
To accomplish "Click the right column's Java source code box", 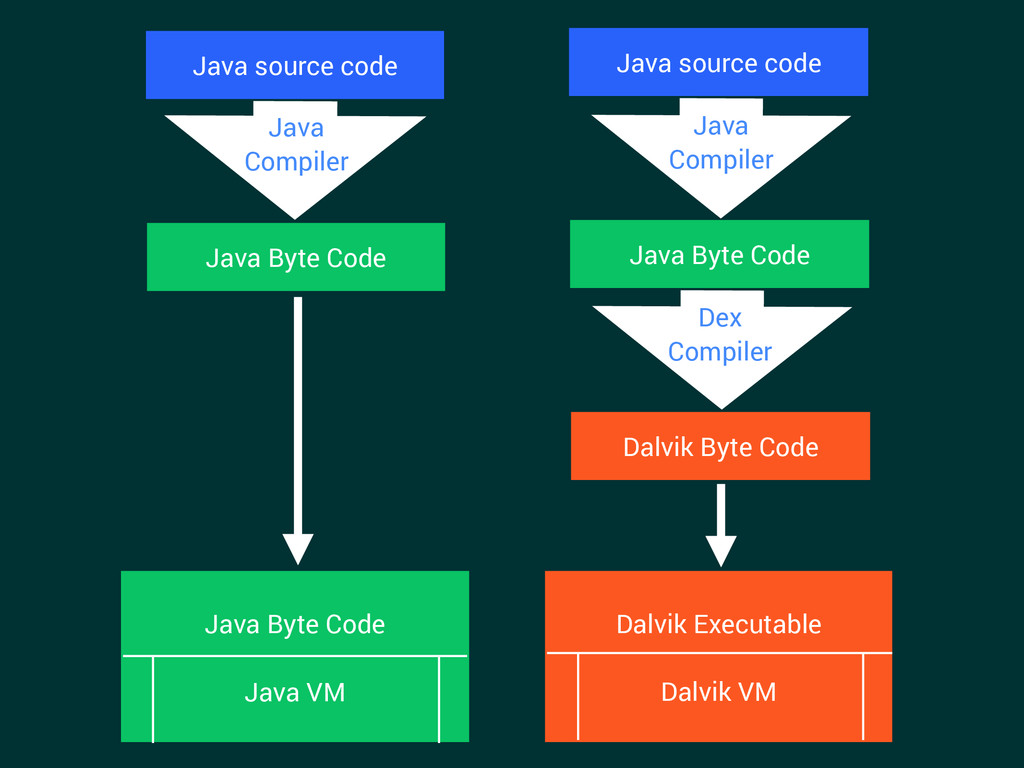I will tap(718, 62).
